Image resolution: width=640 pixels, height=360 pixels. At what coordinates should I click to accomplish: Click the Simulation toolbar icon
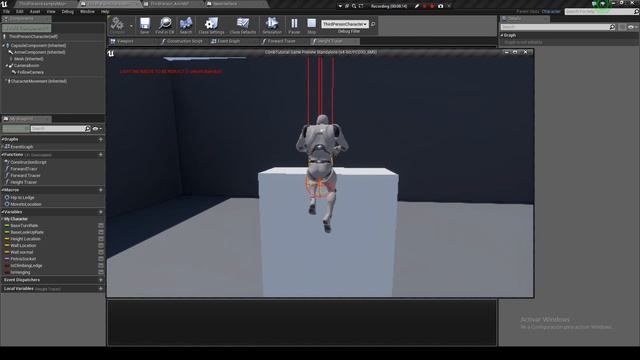272,25
